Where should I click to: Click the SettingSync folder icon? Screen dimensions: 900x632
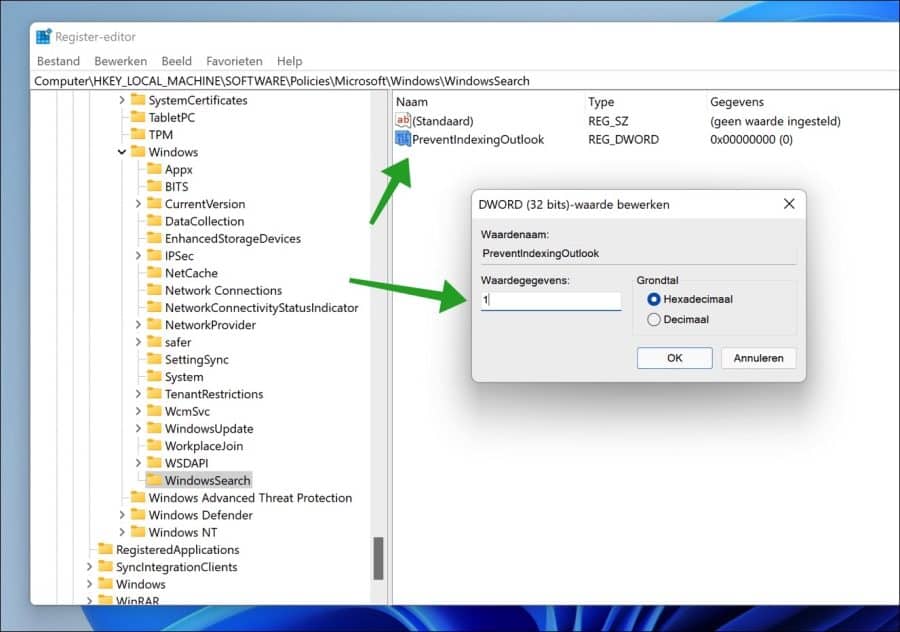(154, 359)
